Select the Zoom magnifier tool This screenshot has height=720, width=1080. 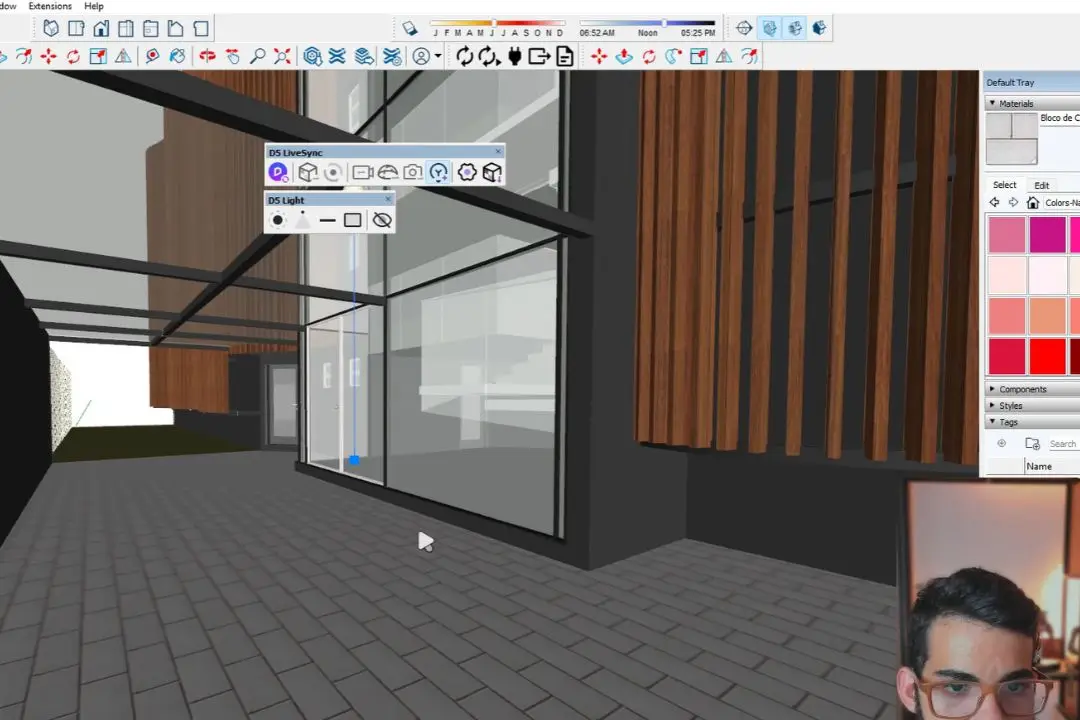tap(258, 56)
